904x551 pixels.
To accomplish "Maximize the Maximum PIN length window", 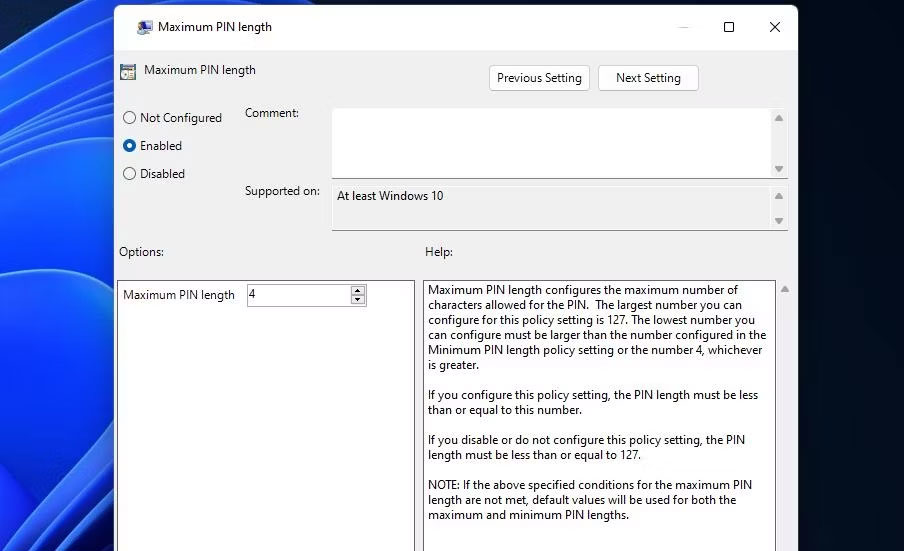I will [x=729, y=27].
